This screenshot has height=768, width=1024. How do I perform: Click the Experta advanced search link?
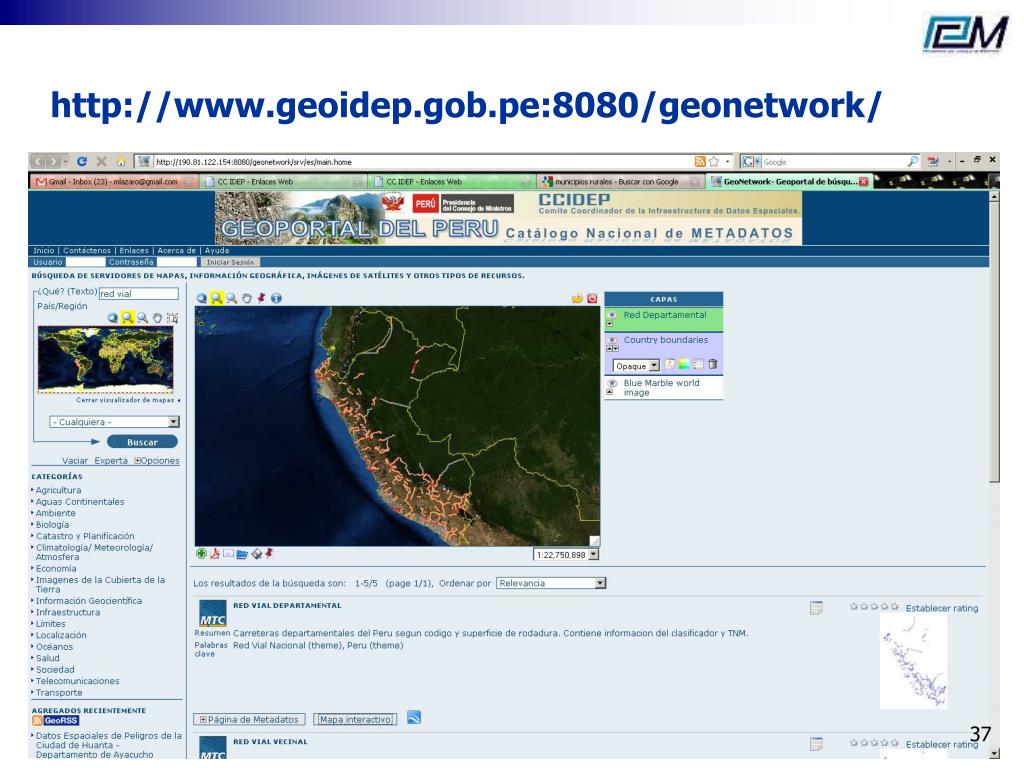pos(111,461)
